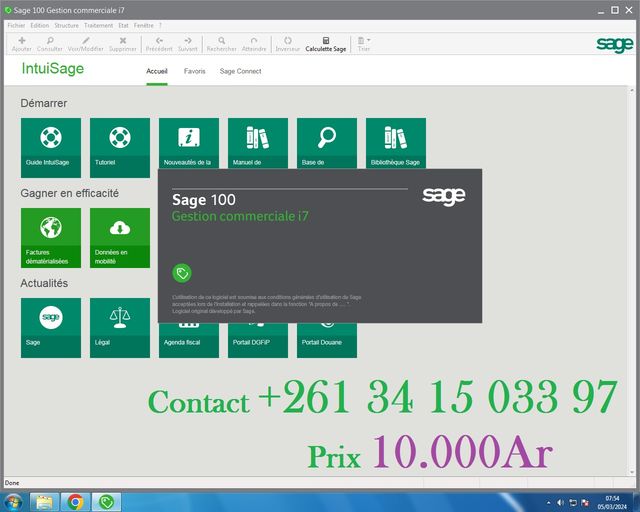Open the Nouveautés de la version tile
Image resolution: width=640 pixels, height=512 pixels.
(x=189, y=143)
